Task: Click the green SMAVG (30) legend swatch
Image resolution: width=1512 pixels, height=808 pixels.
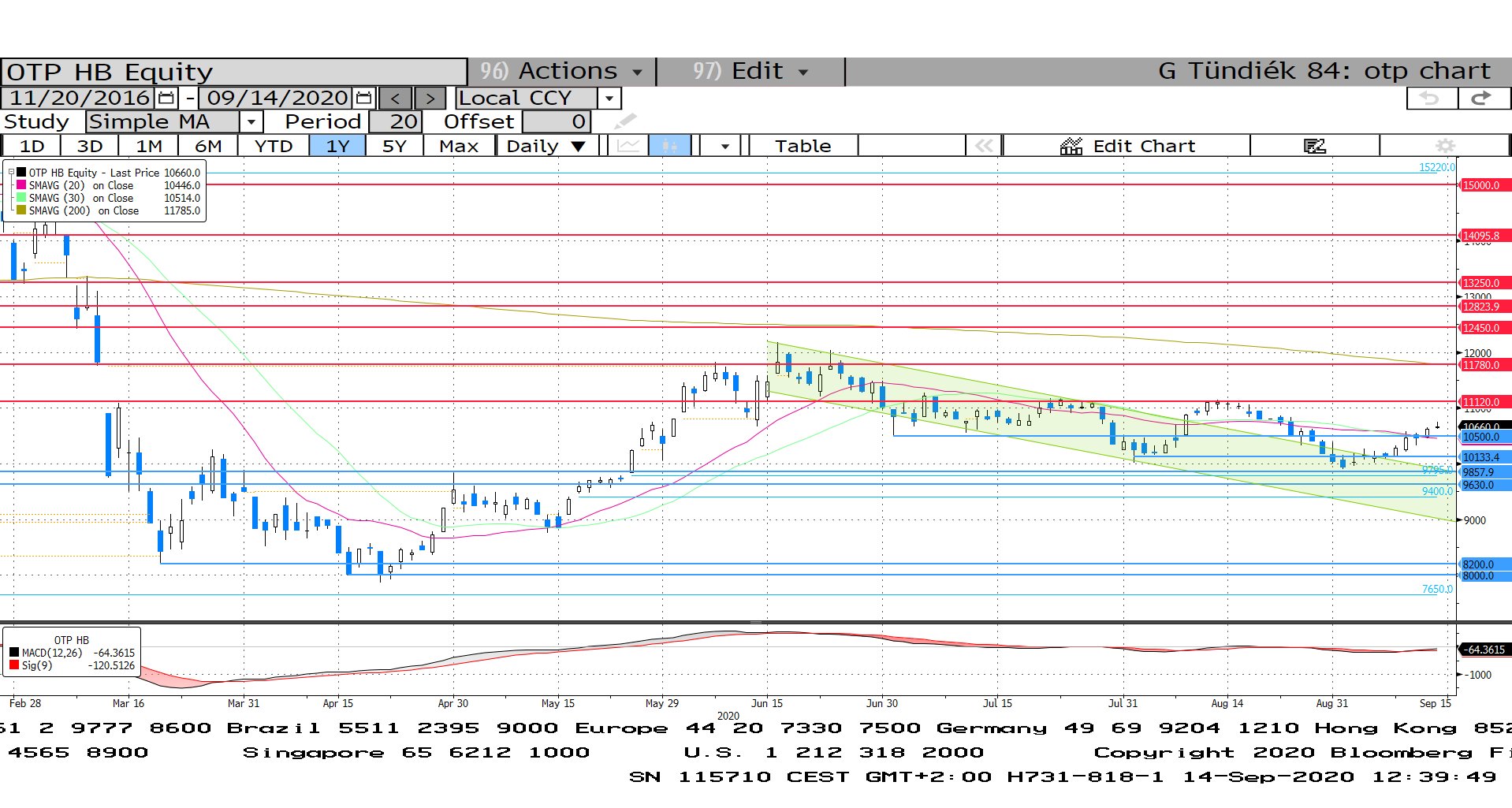Action: coord(22,198)
